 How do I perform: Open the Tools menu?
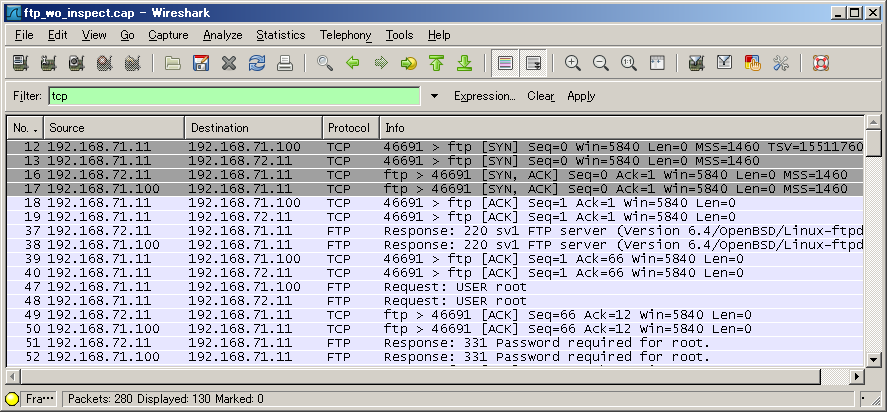click(x=399, y=35)
